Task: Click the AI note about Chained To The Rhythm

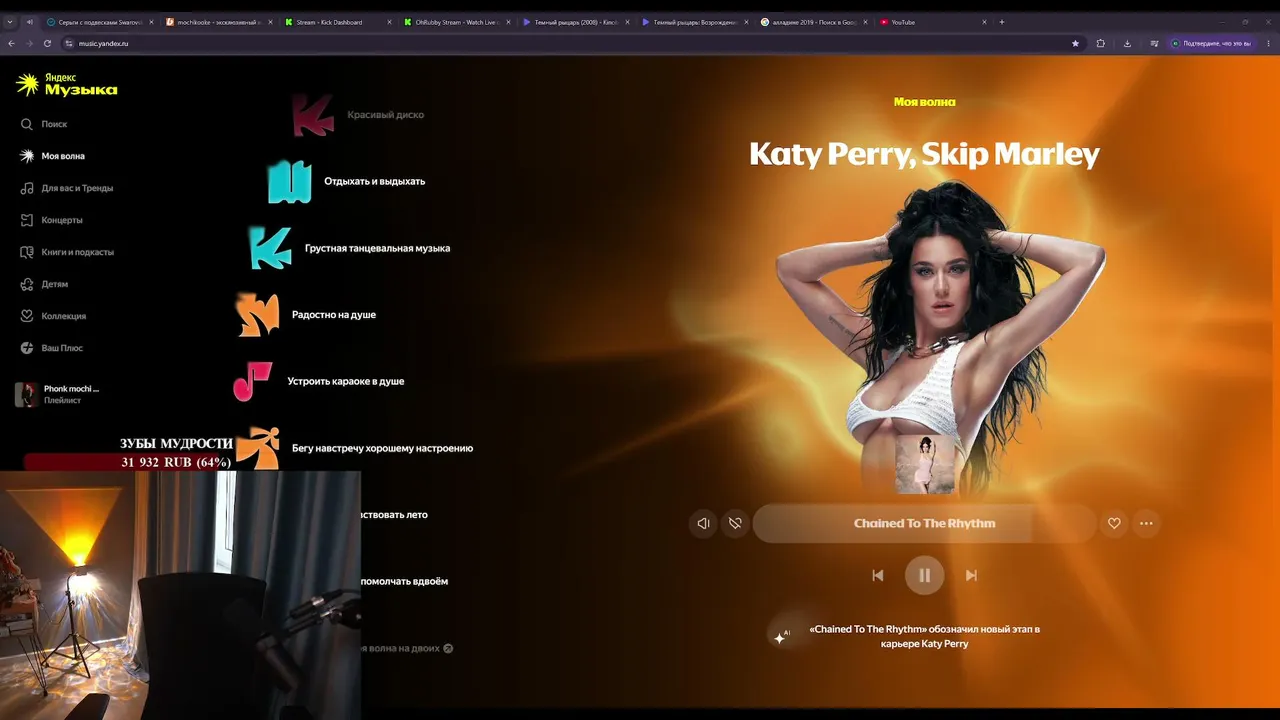Action: (924, 637)
